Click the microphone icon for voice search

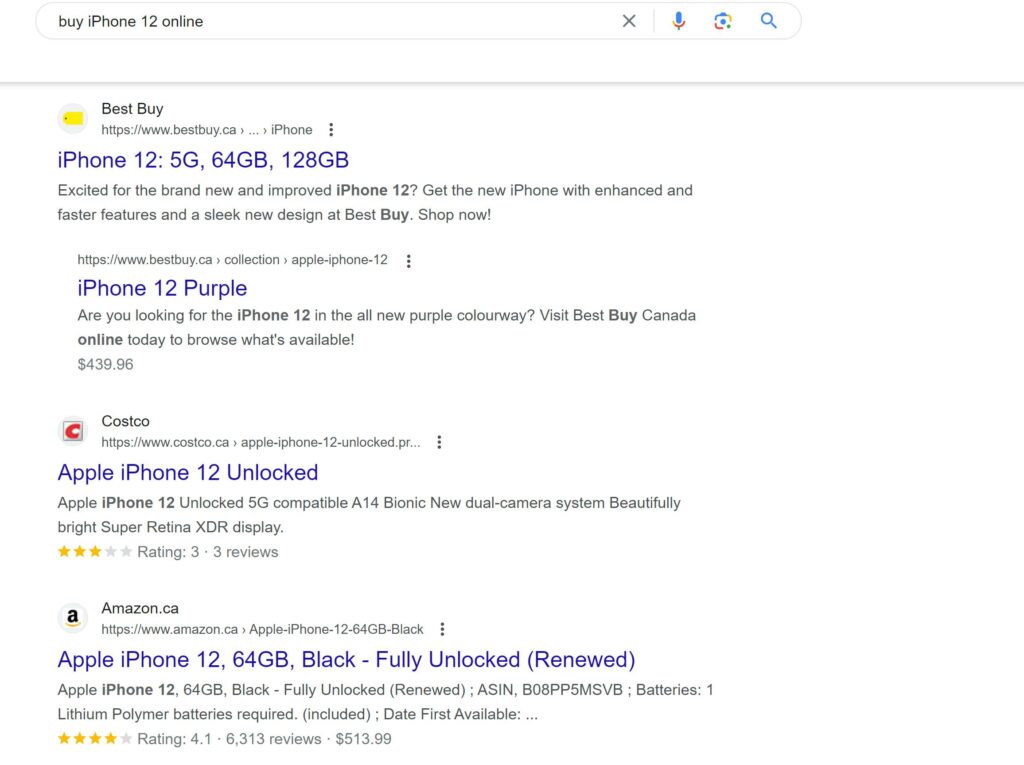[679, 20]
